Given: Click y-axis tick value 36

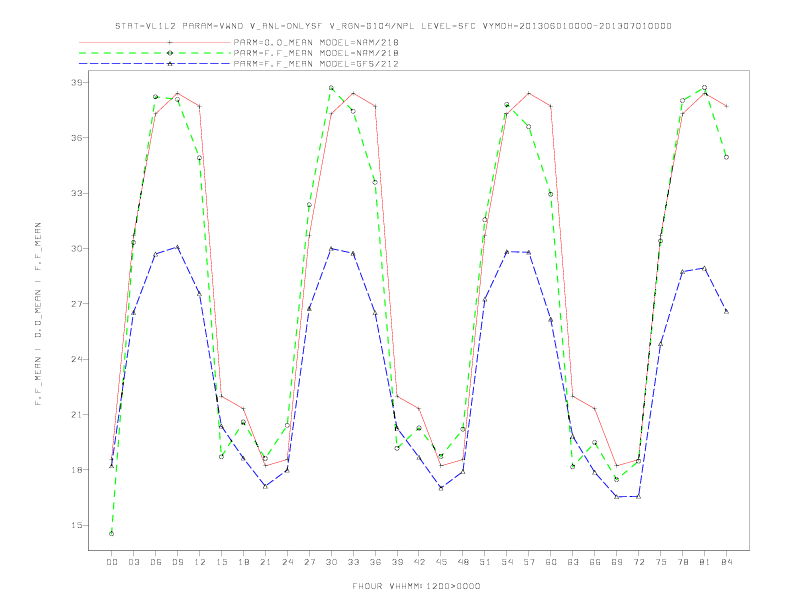Looking at the screenshot, I should click(77, 138).
